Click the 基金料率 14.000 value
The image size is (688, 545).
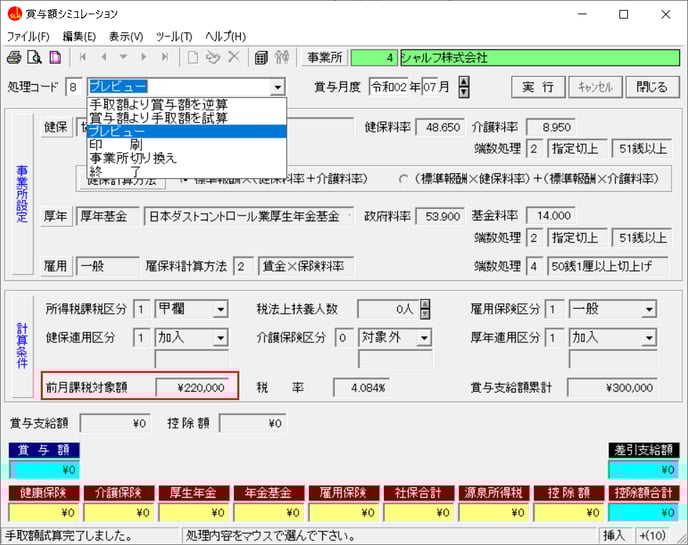tap(551, 216)
